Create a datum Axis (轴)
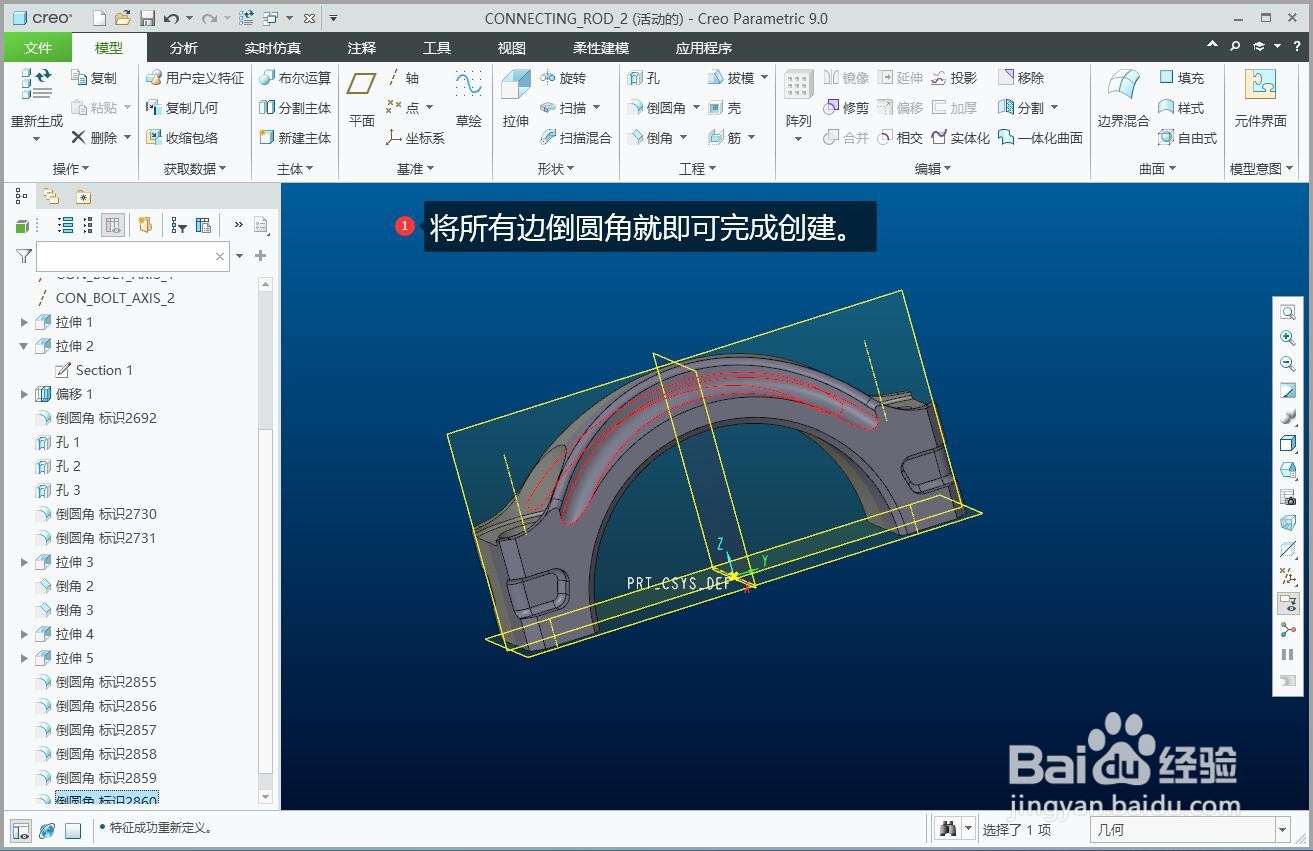 pos(403,78)
